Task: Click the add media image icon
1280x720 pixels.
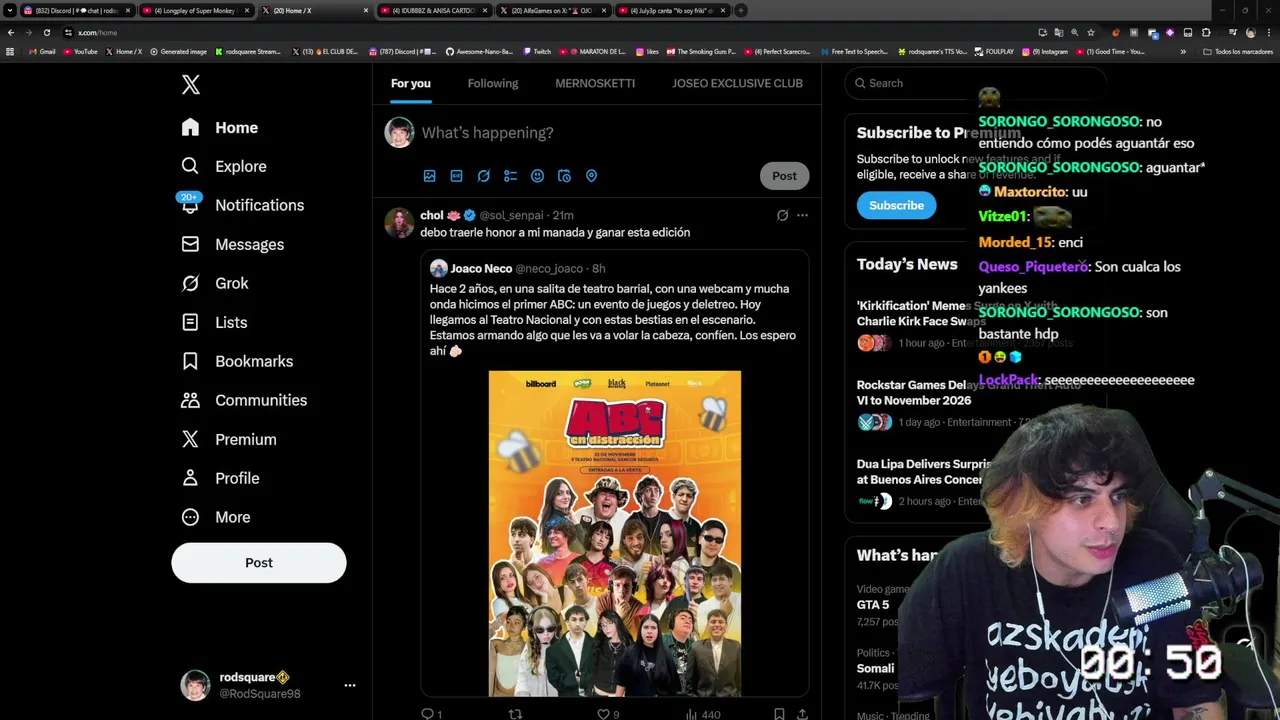Action: coord(430,176)
